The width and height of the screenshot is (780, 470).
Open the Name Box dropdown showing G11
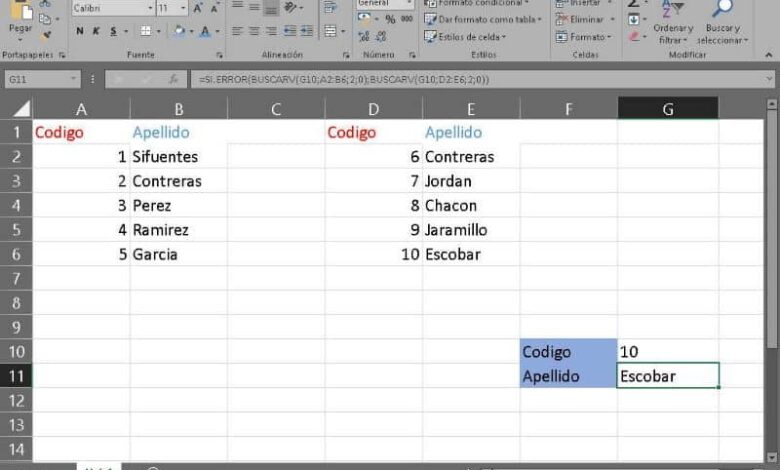click(x=74, y=79)
